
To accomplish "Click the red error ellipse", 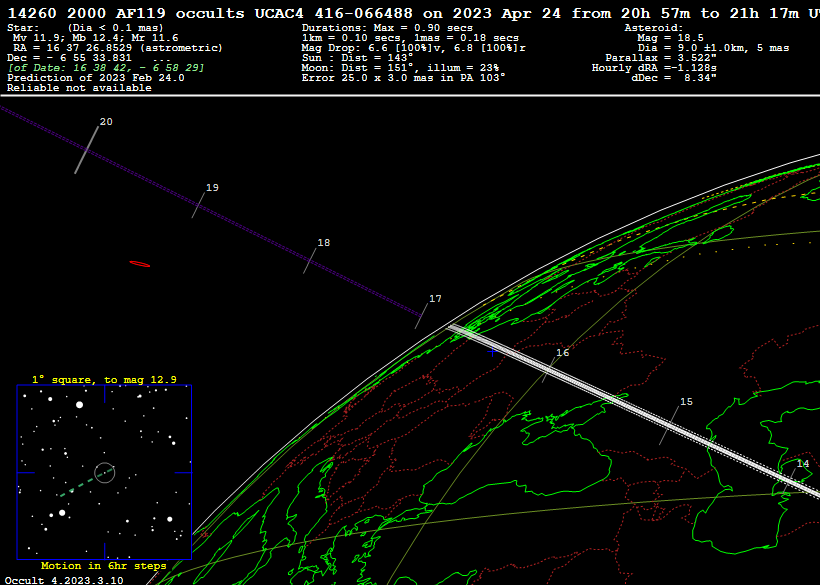I will coord(140,264).
